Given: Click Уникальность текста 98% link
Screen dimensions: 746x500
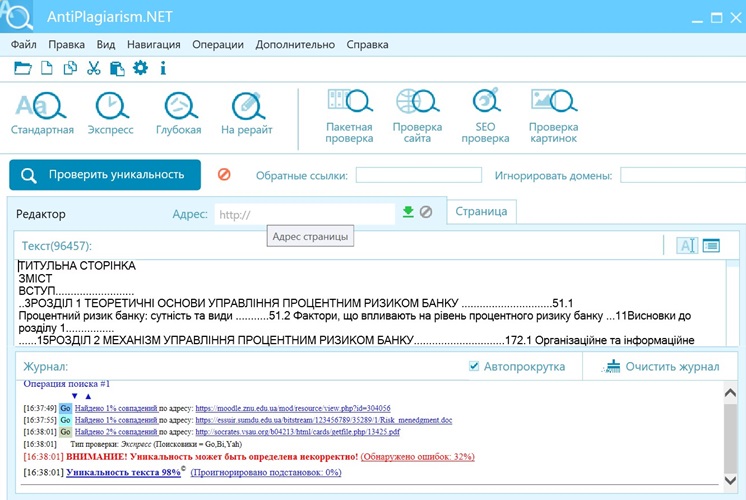Looking at the screenshot, I should pos(123,472).
